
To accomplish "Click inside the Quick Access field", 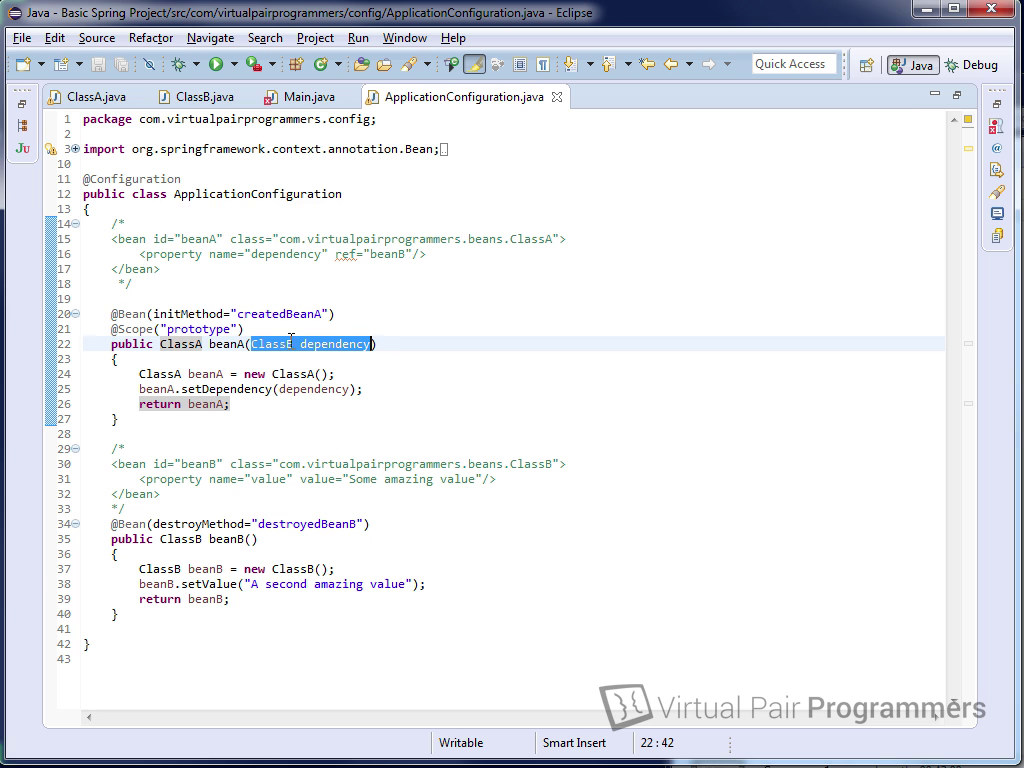I will [x=794, y=64].
